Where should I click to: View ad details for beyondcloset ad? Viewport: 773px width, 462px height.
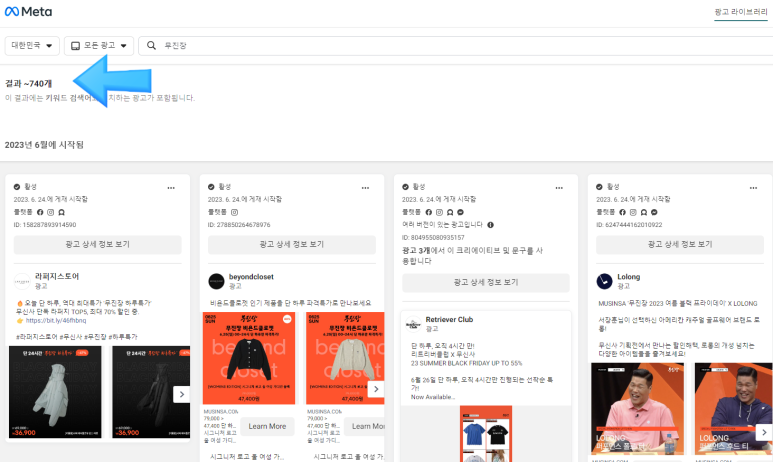pos(292,245)
